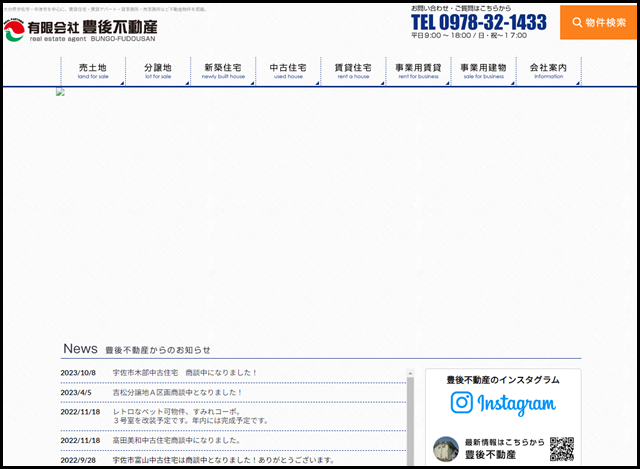Click the 2023/4/5 news date

76,392
